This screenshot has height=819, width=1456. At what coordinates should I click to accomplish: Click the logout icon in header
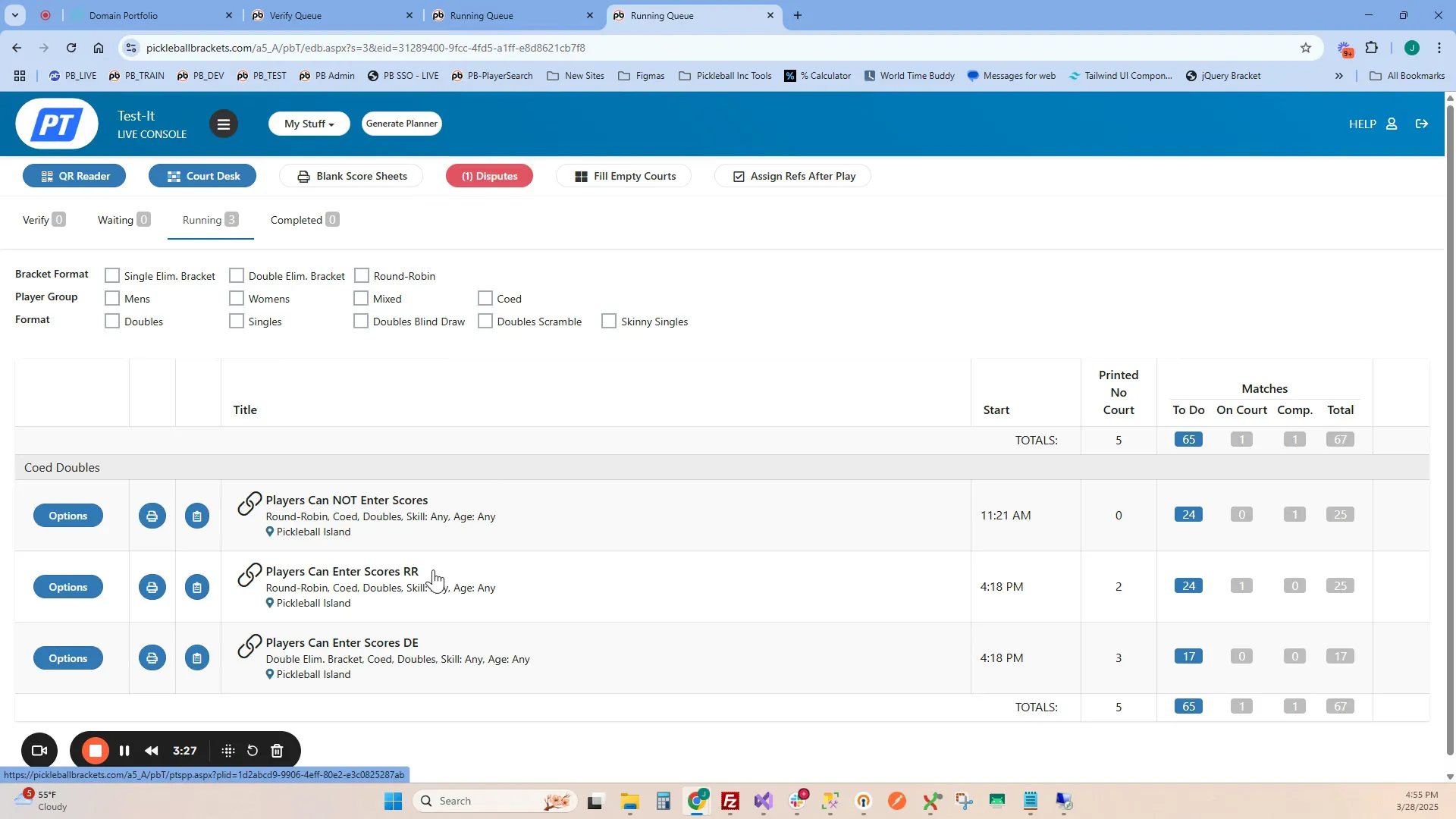tap(1422, 124)
